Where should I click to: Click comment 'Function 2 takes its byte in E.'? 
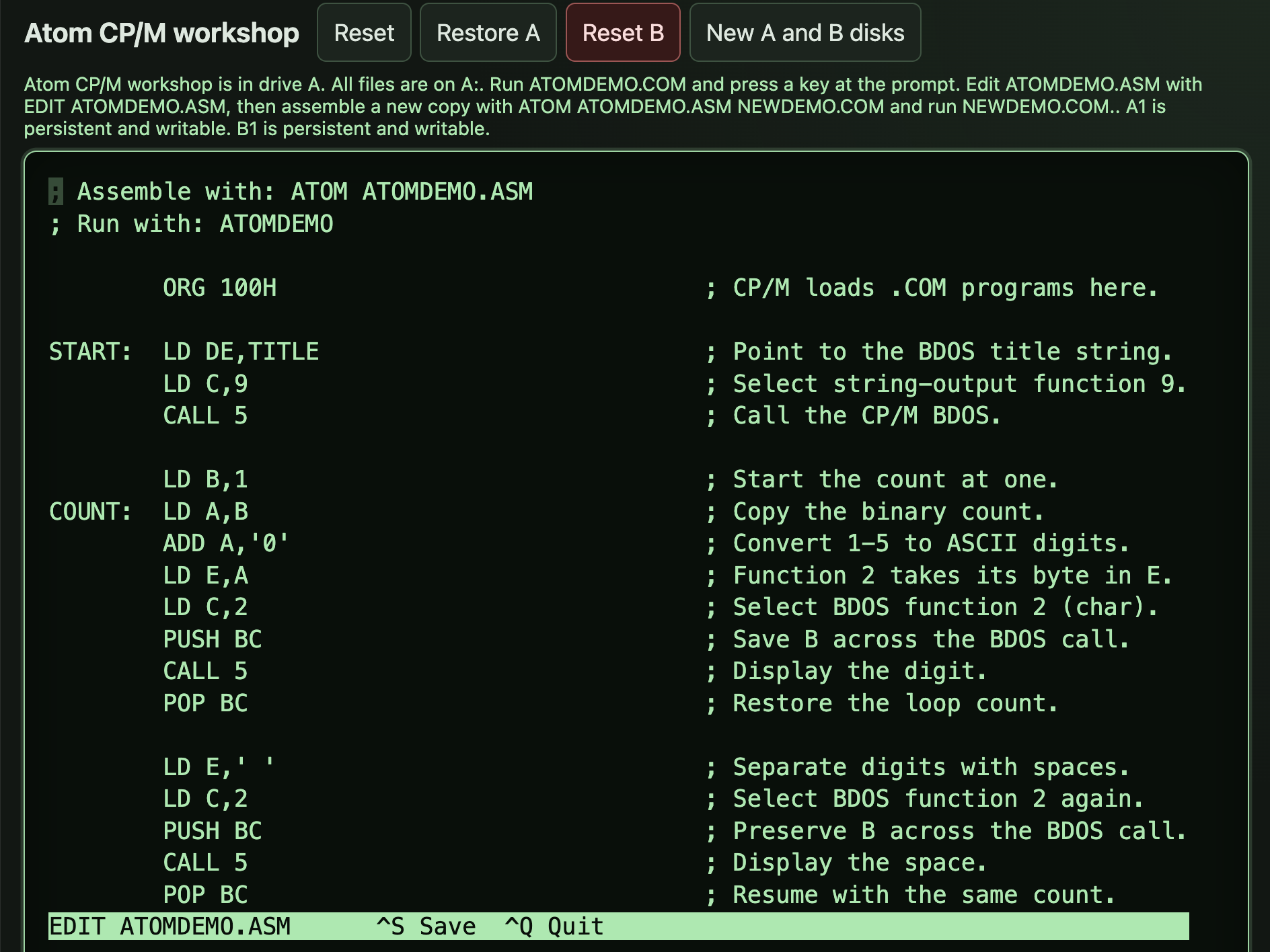pyautogui.click(x=952, y=576)
